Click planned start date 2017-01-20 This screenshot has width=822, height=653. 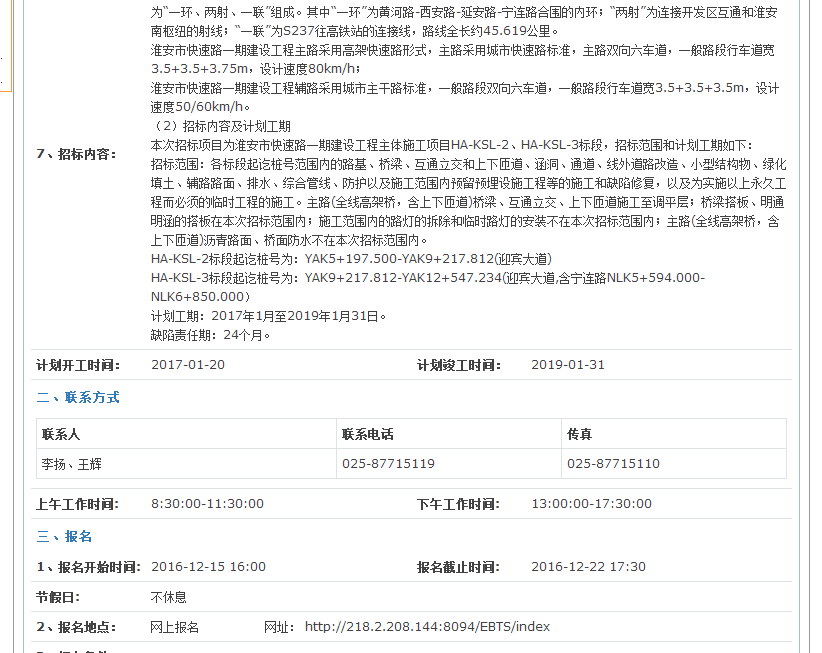188,364
